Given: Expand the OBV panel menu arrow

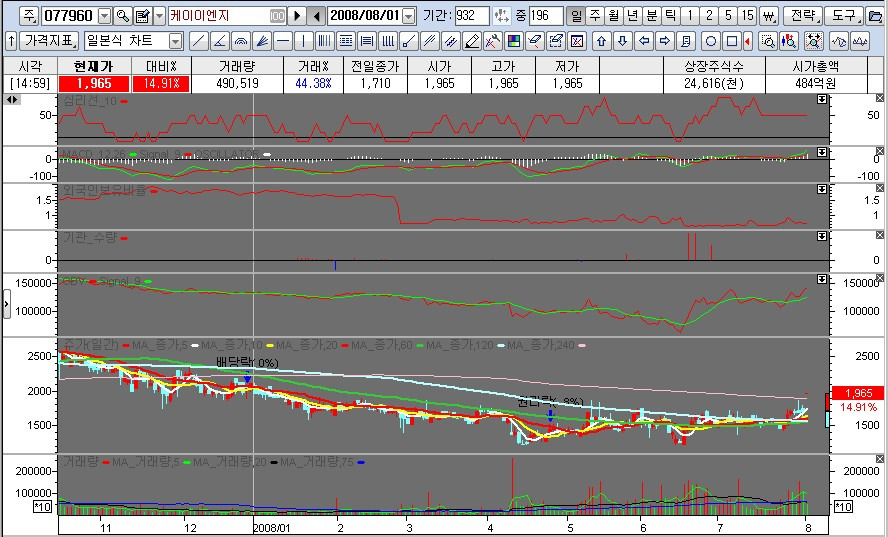Looking at the screenshot, I should (822, 279).
